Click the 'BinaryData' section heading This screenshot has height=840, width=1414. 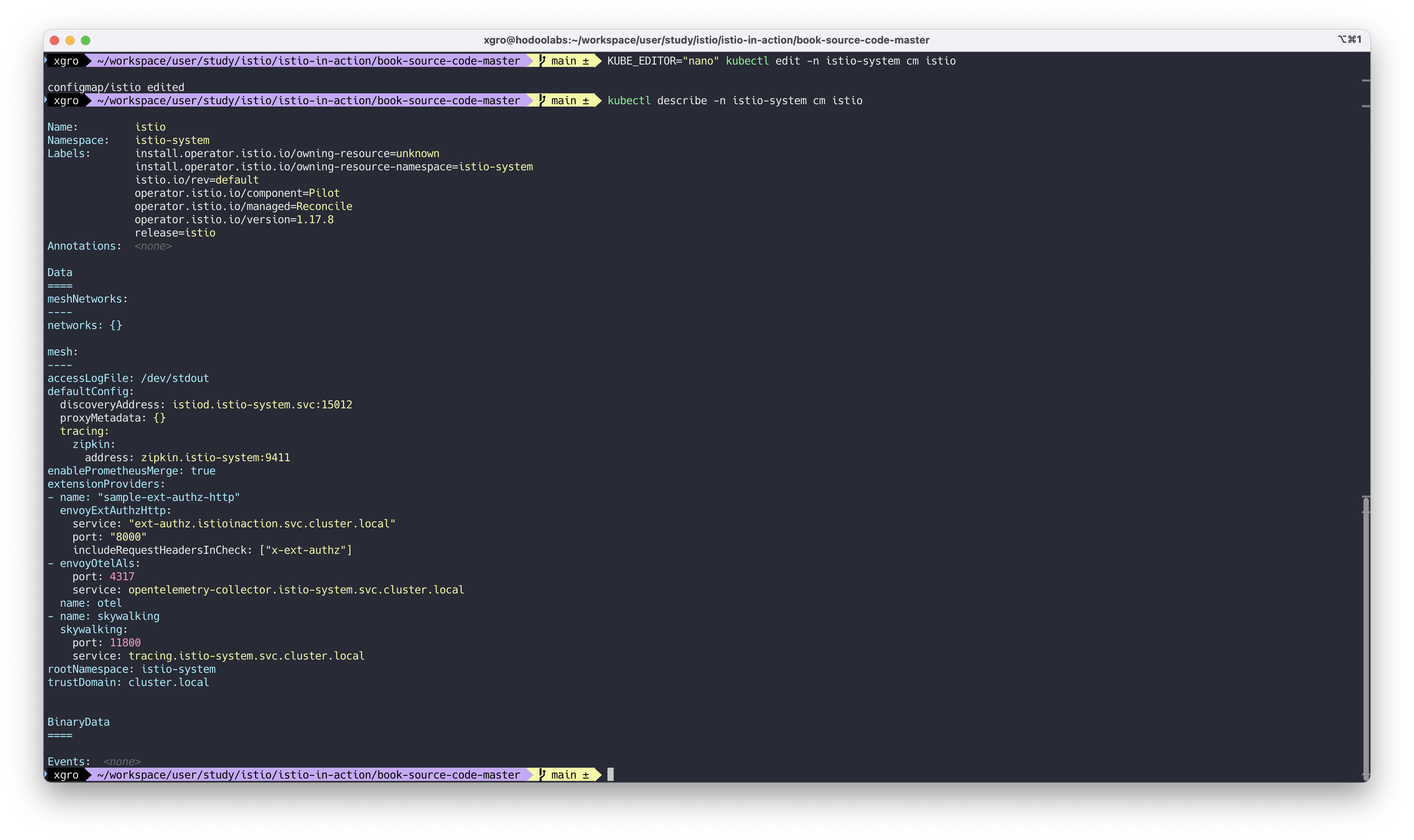click(79, 722)
